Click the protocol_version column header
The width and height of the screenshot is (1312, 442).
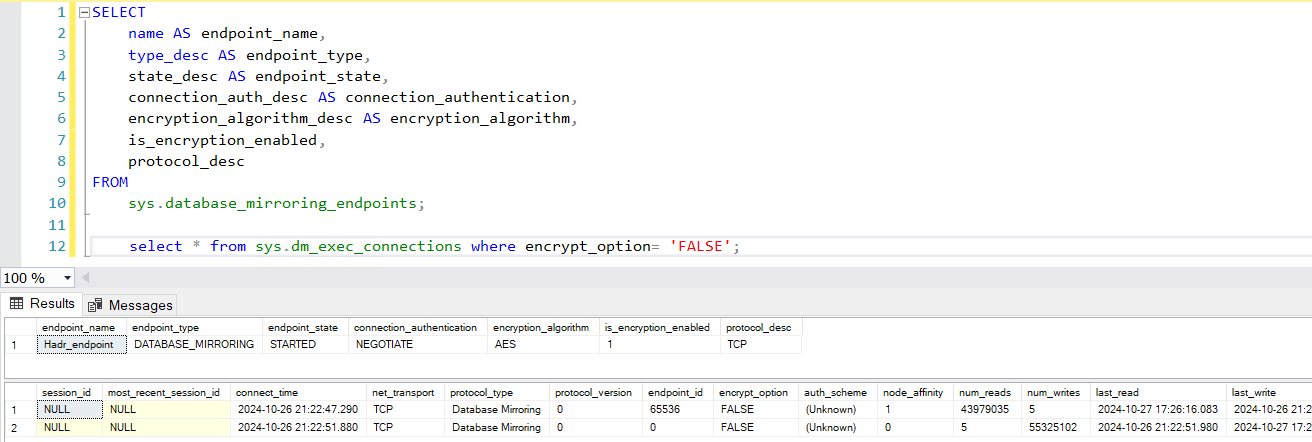coord(598,393)
